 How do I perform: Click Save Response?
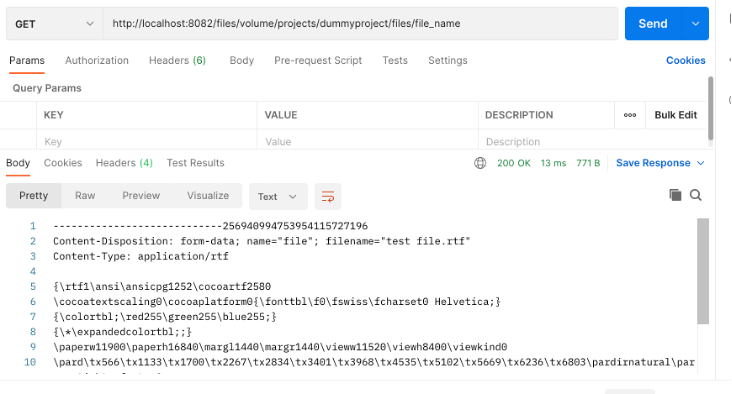point(653,163)
